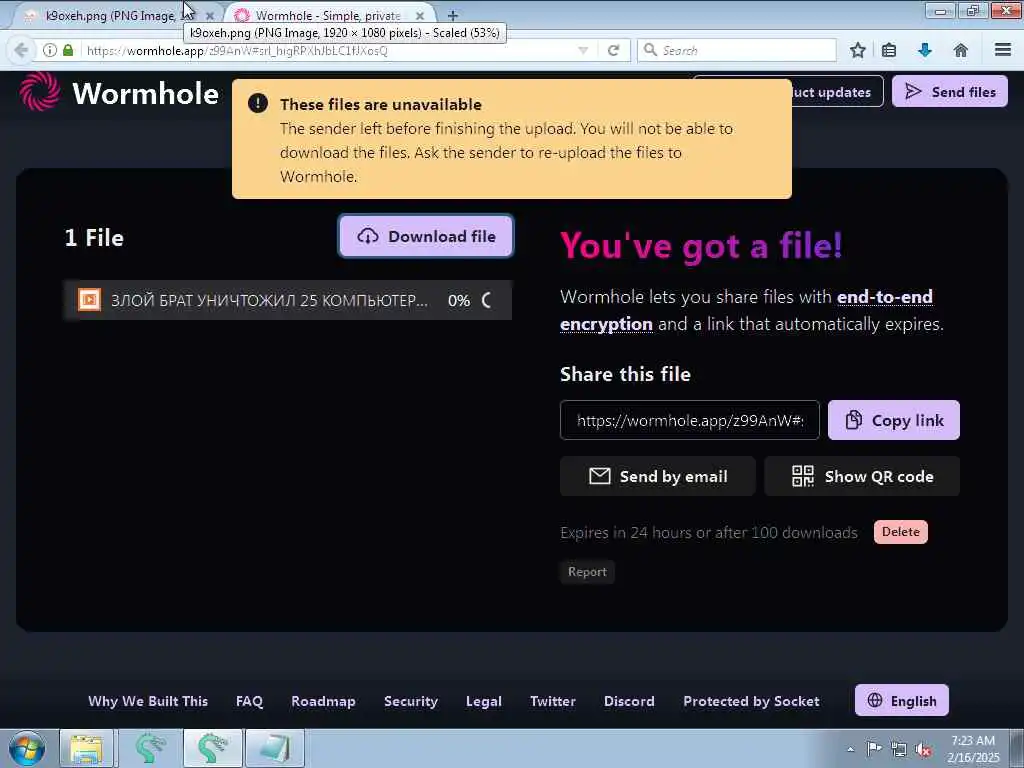Open the Security footer link

point(411,701)
